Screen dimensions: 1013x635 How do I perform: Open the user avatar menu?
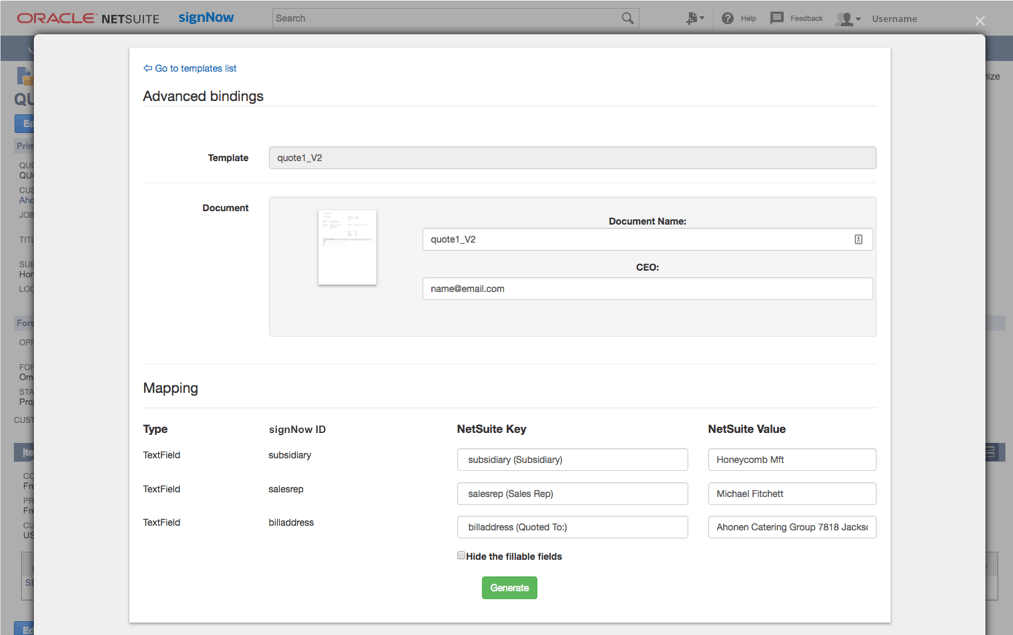848,19
